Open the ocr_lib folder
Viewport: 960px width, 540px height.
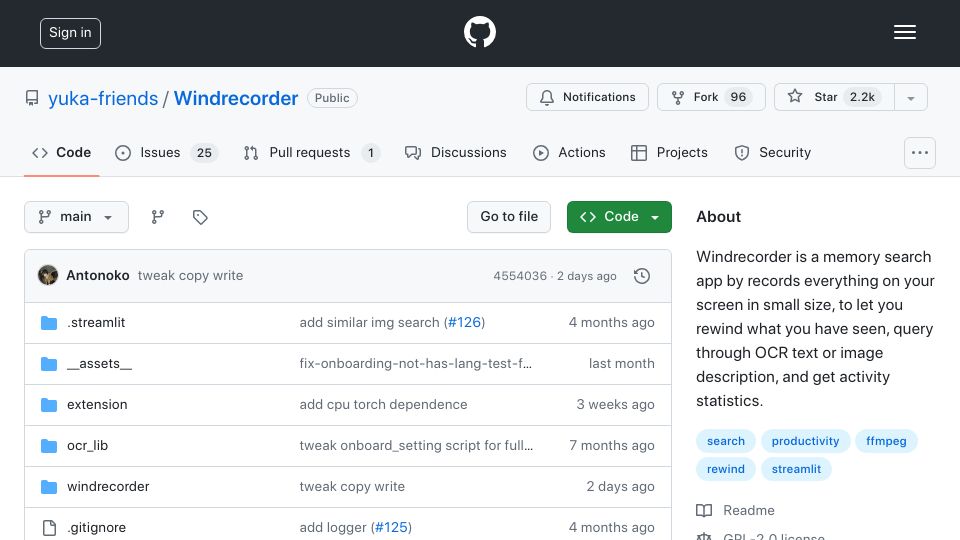(x=88, y=446)
